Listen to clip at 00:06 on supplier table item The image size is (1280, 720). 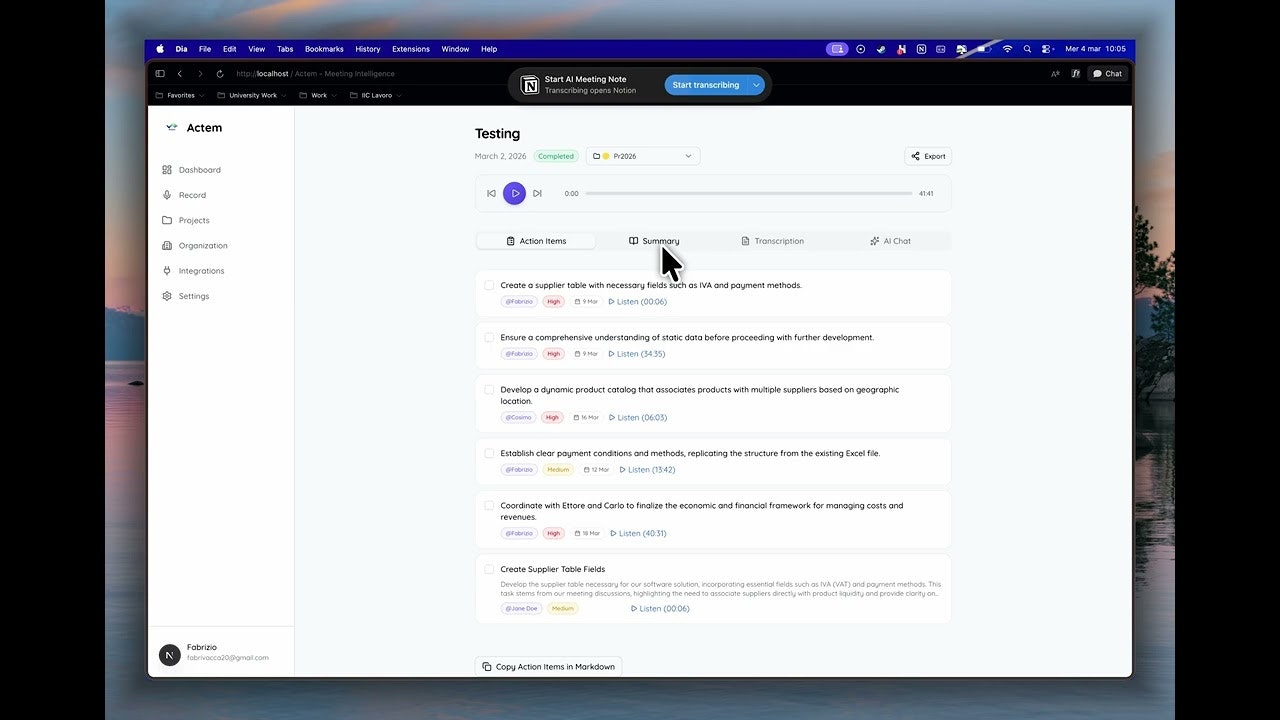(x=638, y=301)
